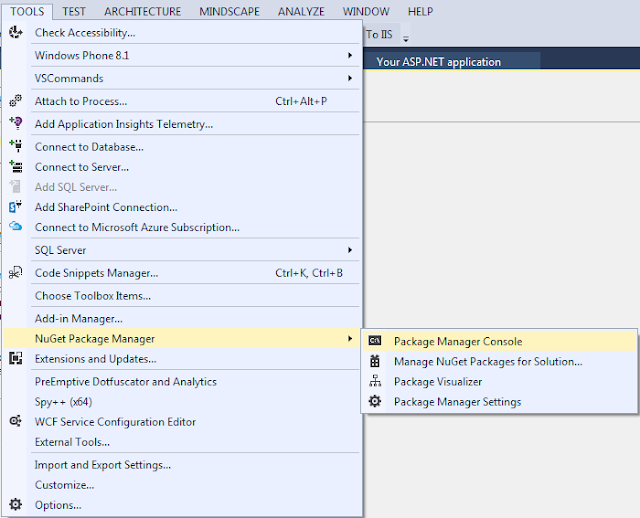Open the toolbar overflow dropdown near To IIS
The image size is (640, 518).
406,39
